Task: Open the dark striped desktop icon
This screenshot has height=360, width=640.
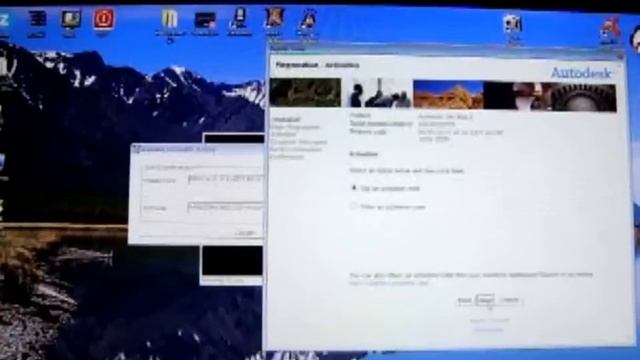Action: 37,19
